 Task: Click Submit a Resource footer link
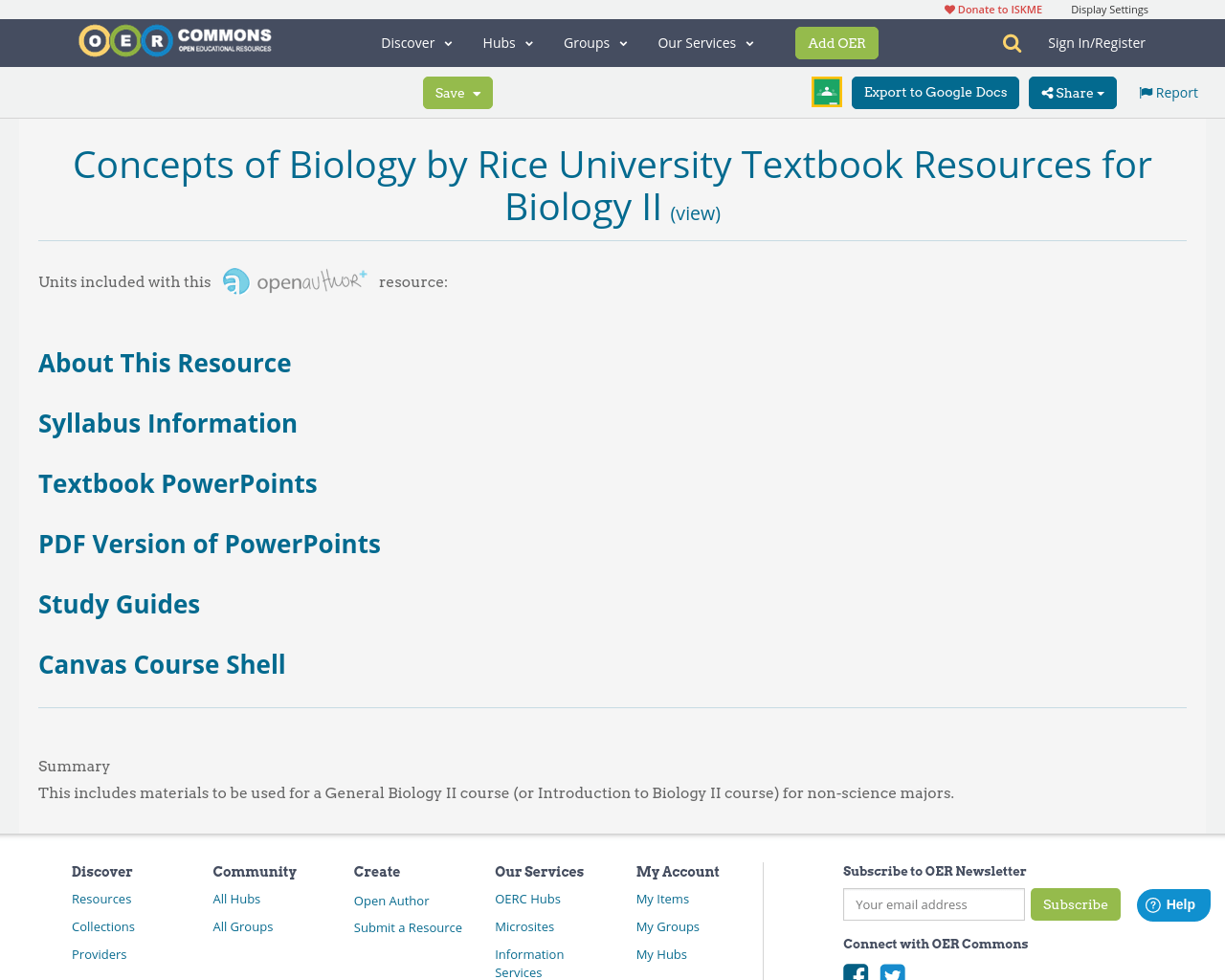[x=408, y=927]
